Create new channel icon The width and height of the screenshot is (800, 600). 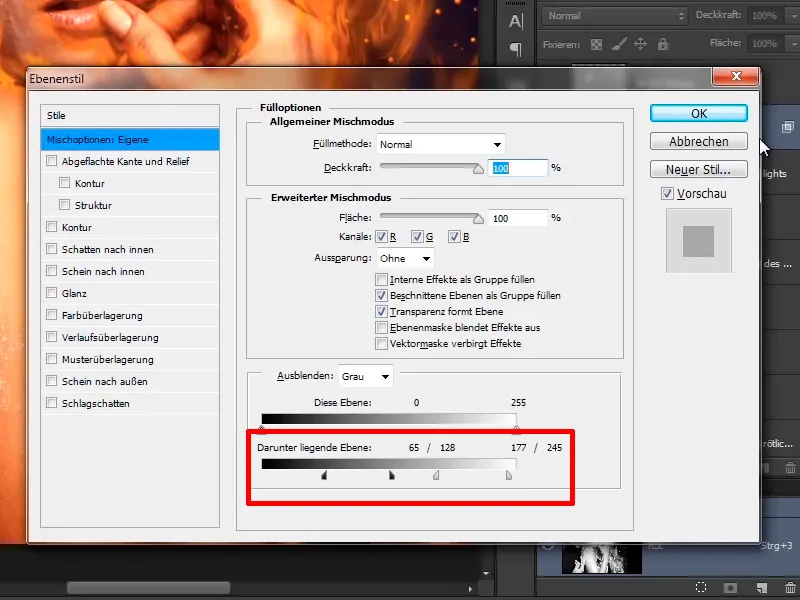pos(762,588)
